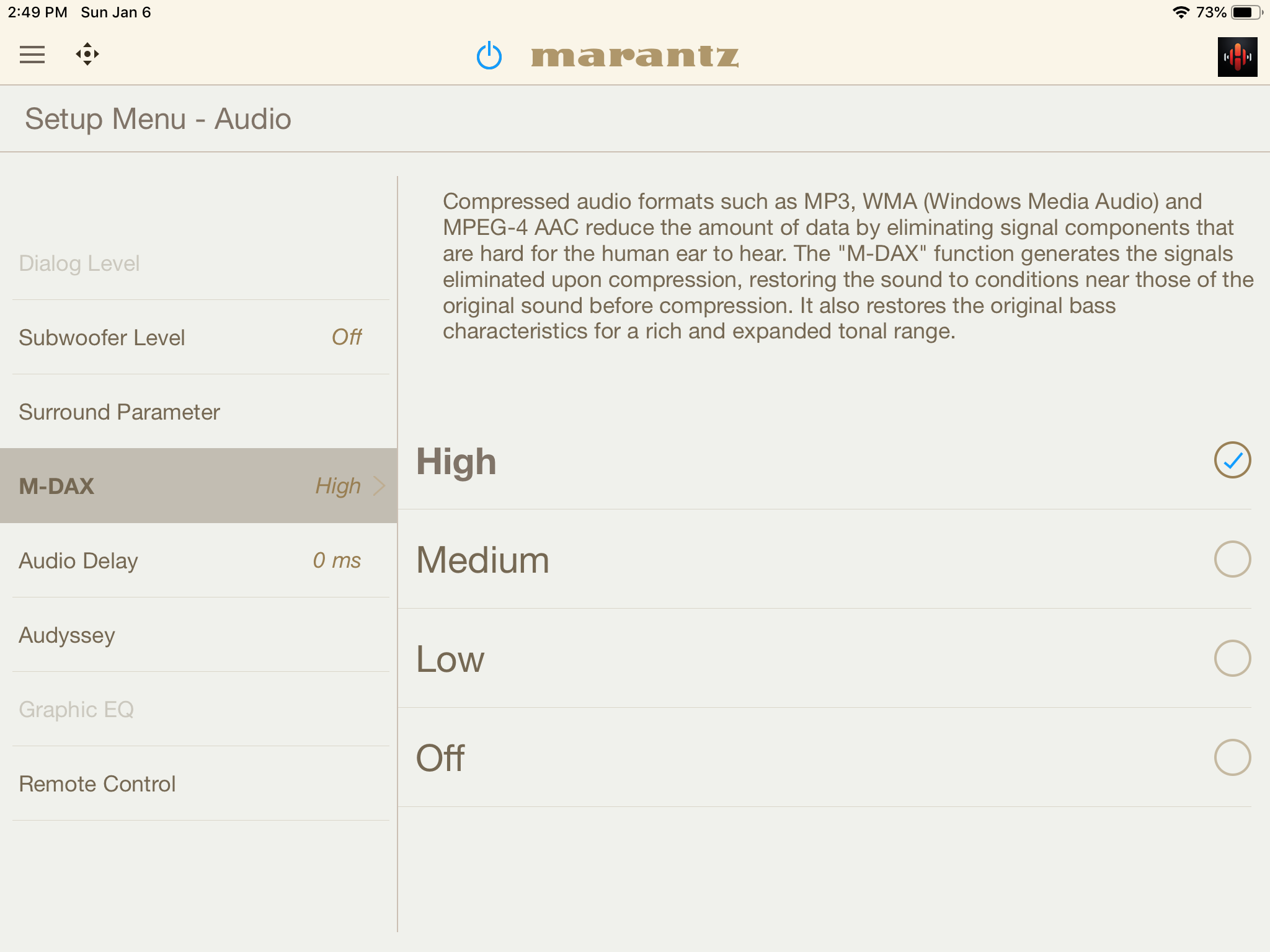Open Subwoofer Level setting value

point(346,337)
